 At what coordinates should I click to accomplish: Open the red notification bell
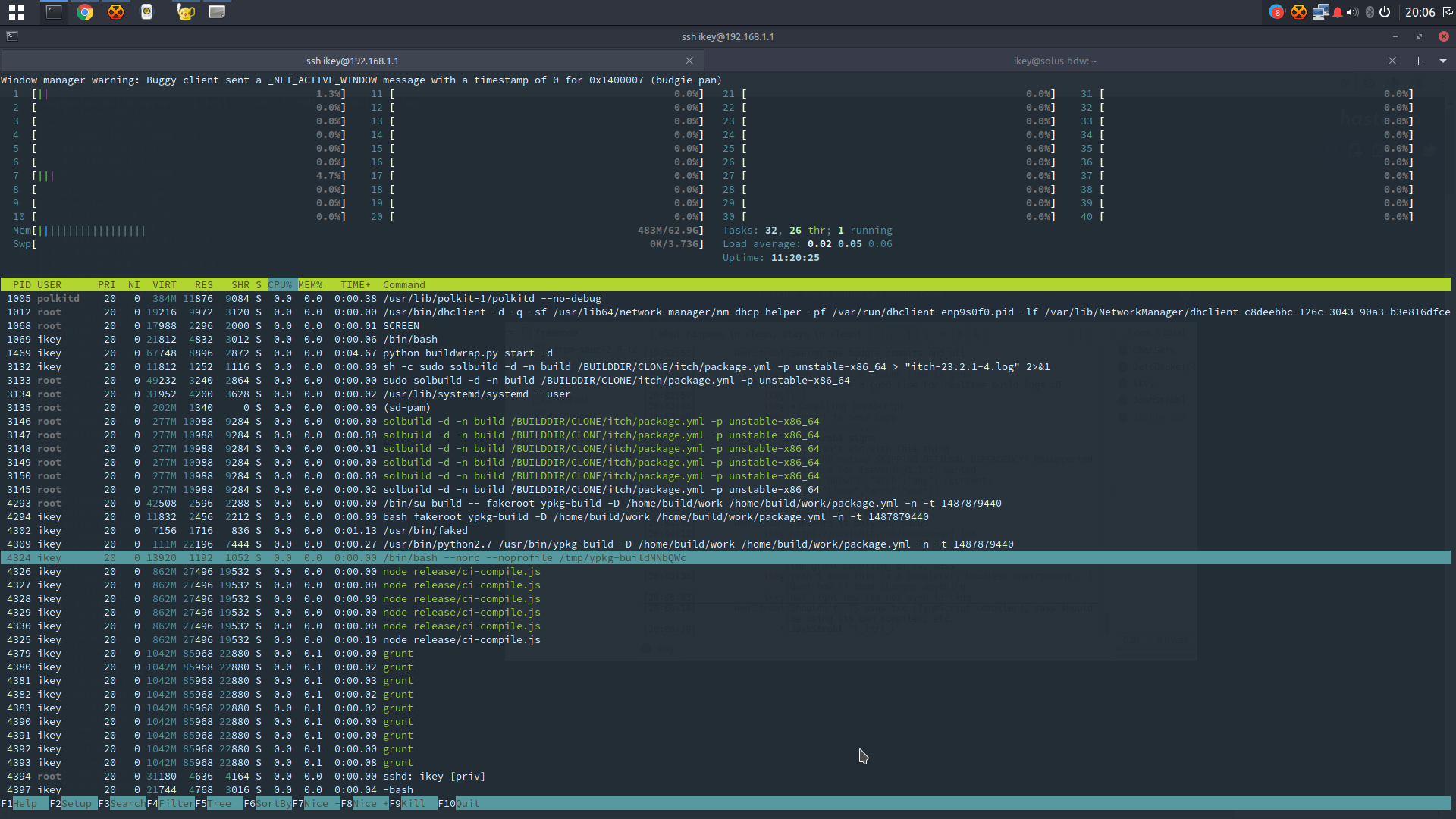pos(1338,12)
